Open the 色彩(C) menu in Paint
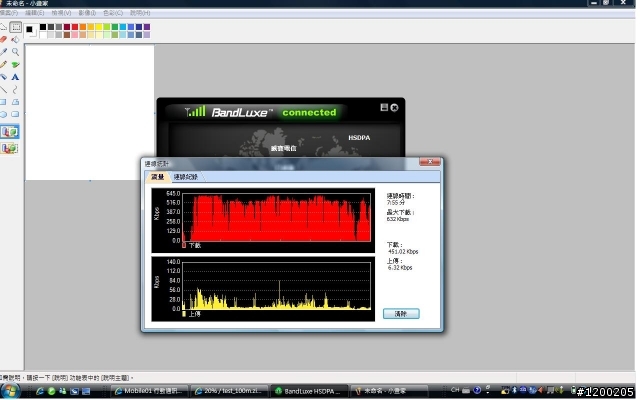This screenshot has height=400, width=640. pyautogui.click(x=113, y=13)
